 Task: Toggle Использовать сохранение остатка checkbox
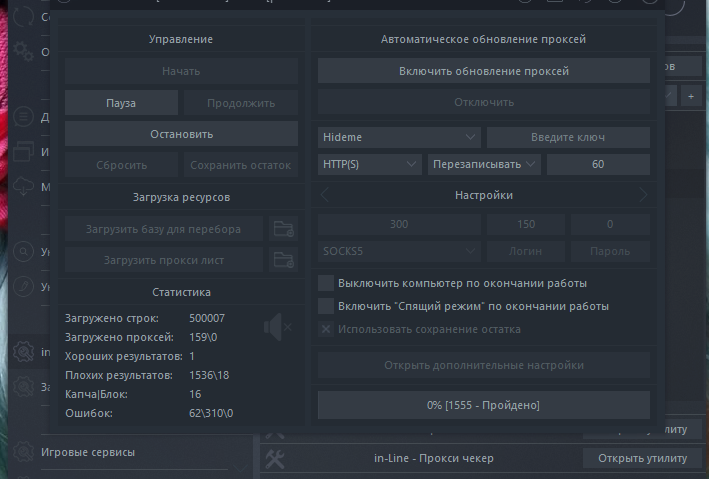coord(325,329)
